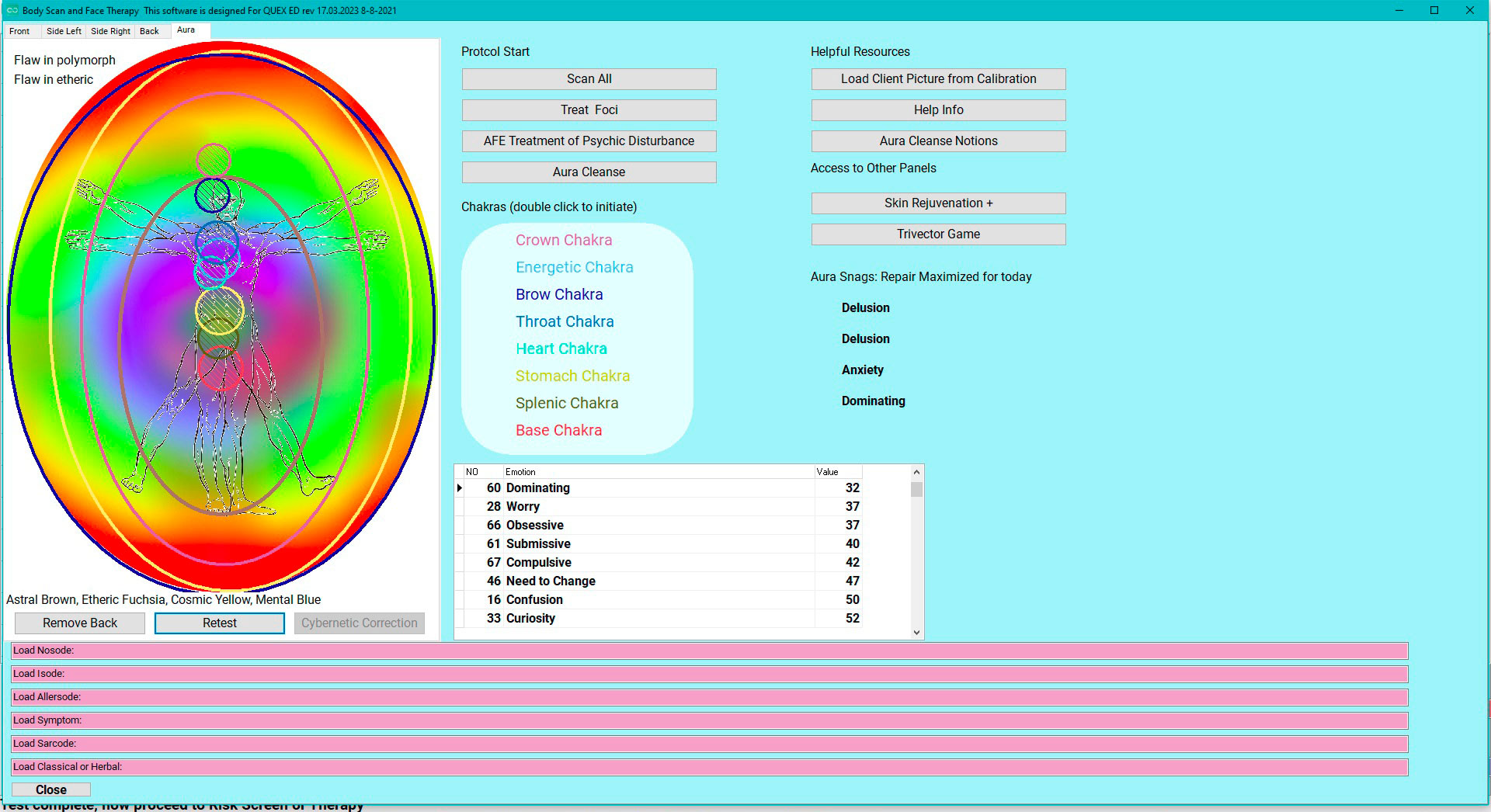Screen dimensions: 1491x812
Task: Open the Help Info resource
Action: point(938,110)
